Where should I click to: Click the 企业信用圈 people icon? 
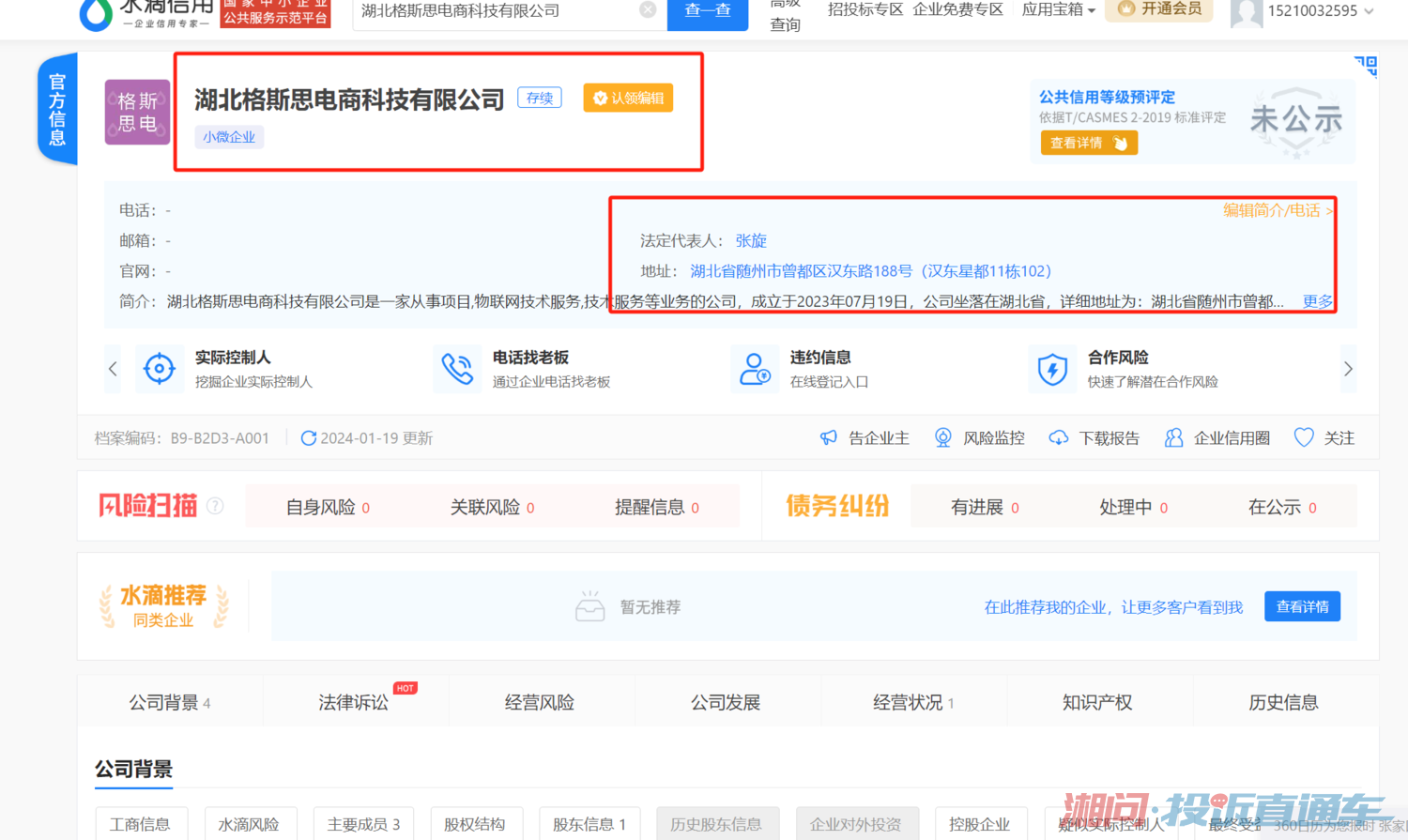(x=1173, y=438)
